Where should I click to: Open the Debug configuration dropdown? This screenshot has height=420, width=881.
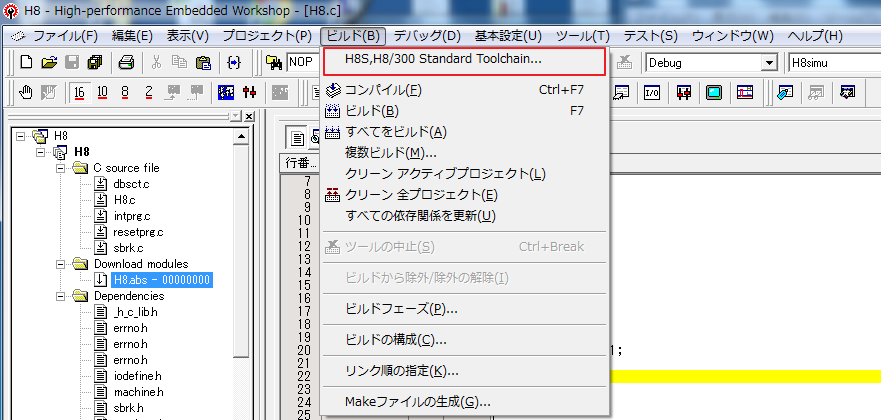pyautogui.click(x=769, y=62)
